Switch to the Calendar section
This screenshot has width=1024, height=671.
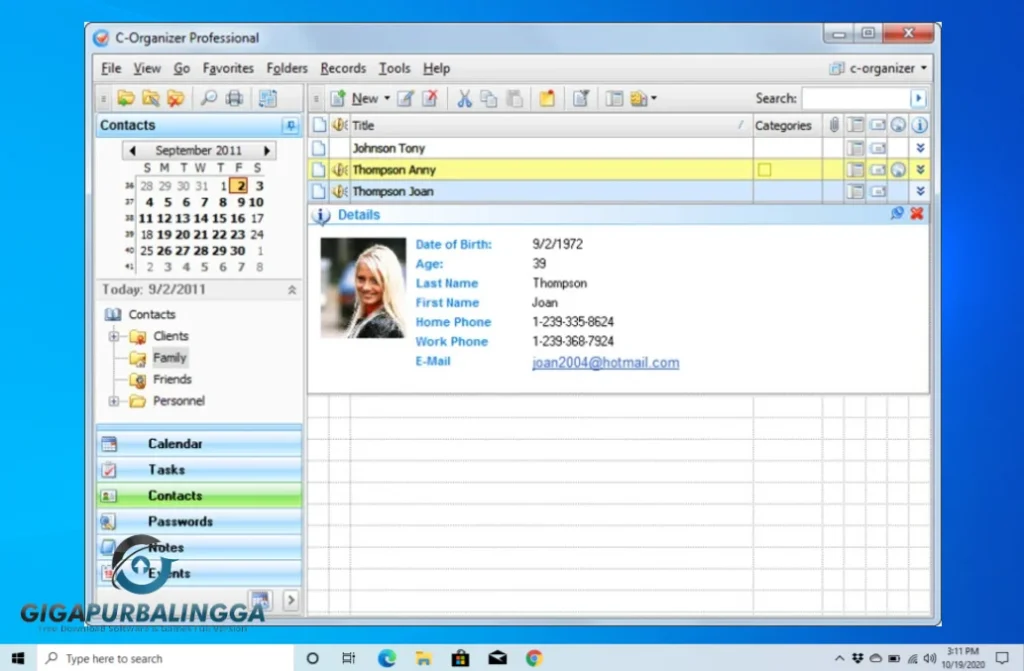(x=176, y=443)
